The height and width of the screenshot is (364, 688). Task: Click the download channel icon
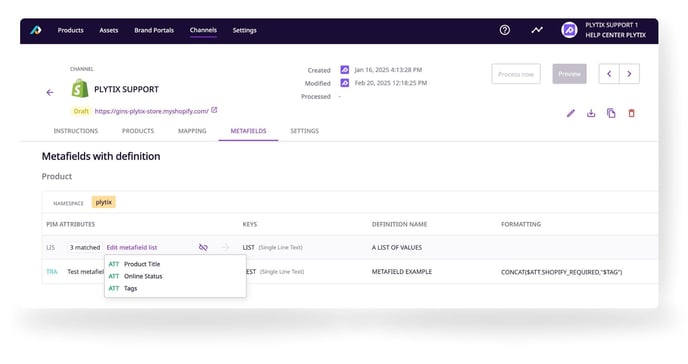[x=591, y=113]
